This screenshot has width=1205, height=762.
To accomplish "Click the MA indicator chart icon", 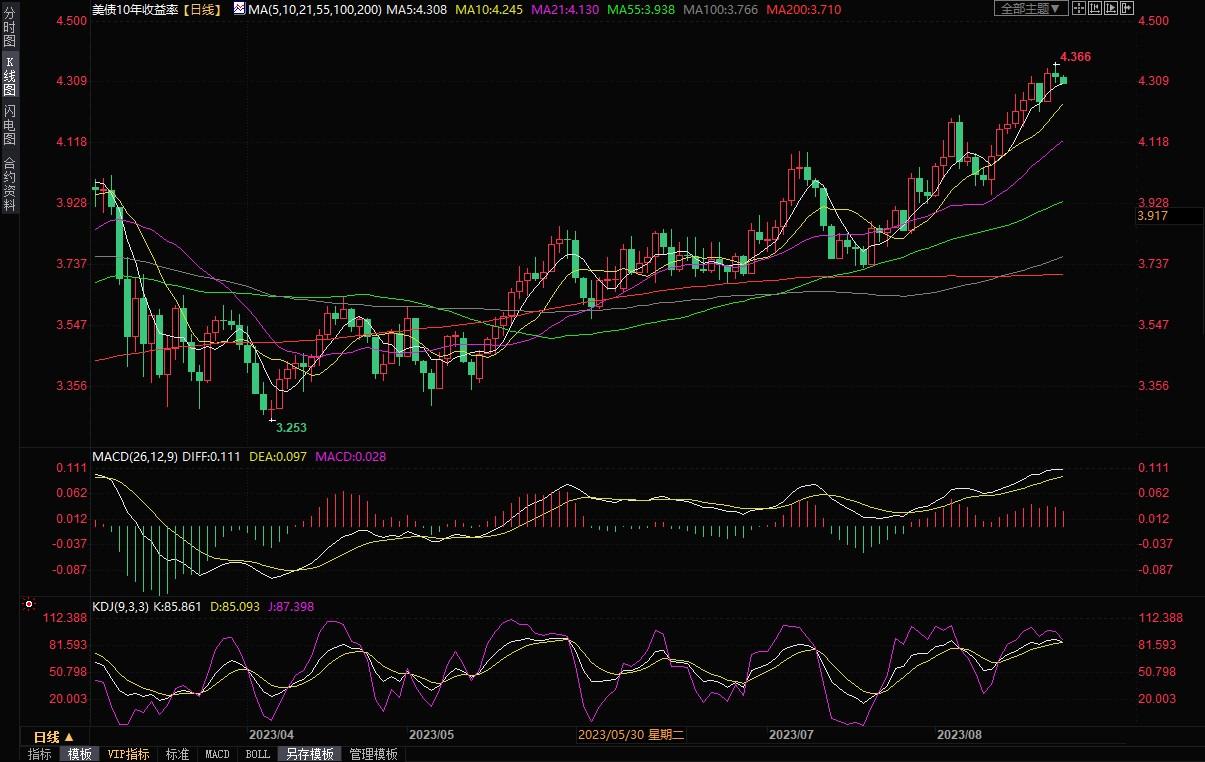I will pyautogui.click(x=238, y=9).
